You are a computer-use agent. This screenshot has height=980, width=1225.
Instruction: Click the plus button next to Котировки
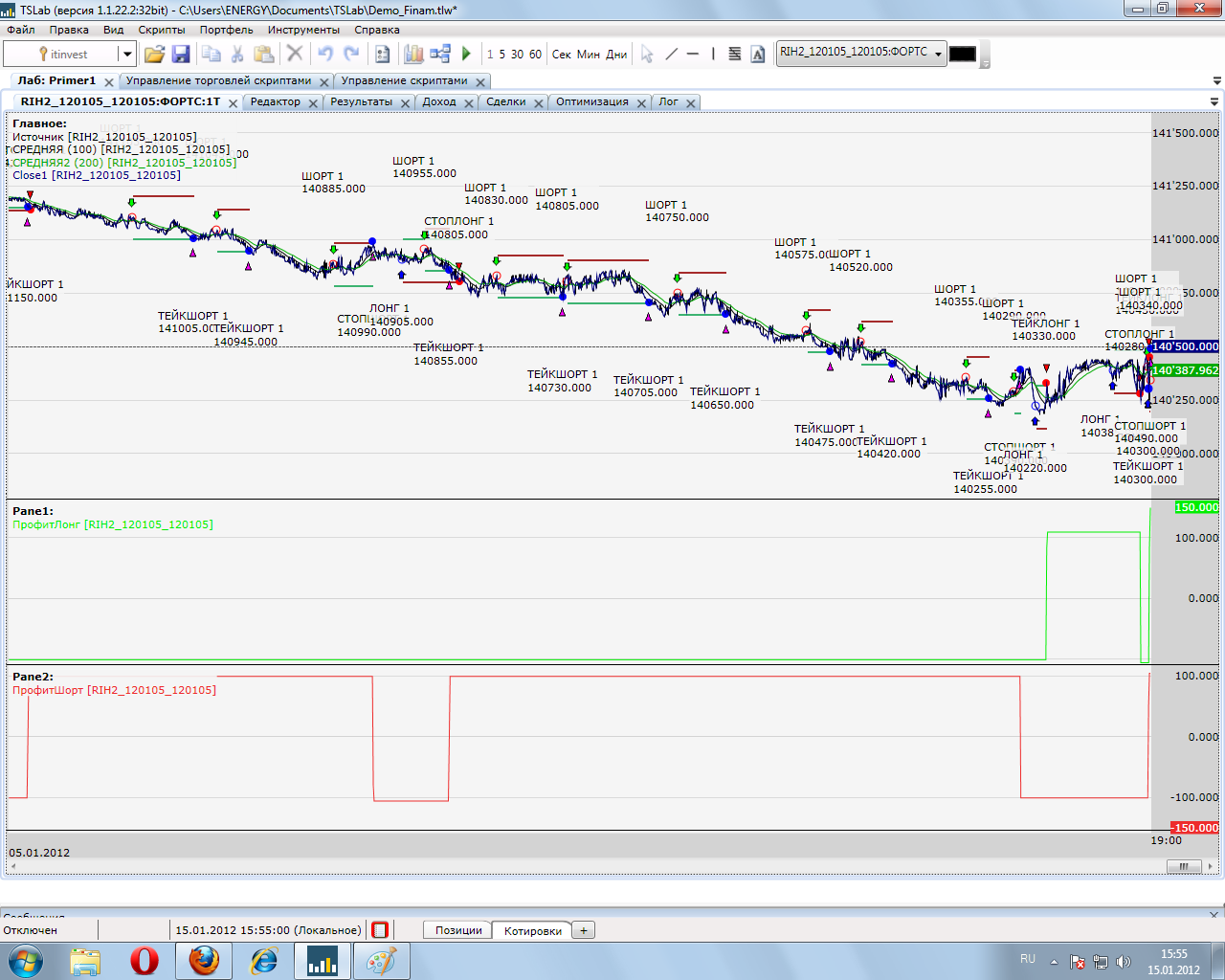583,930
